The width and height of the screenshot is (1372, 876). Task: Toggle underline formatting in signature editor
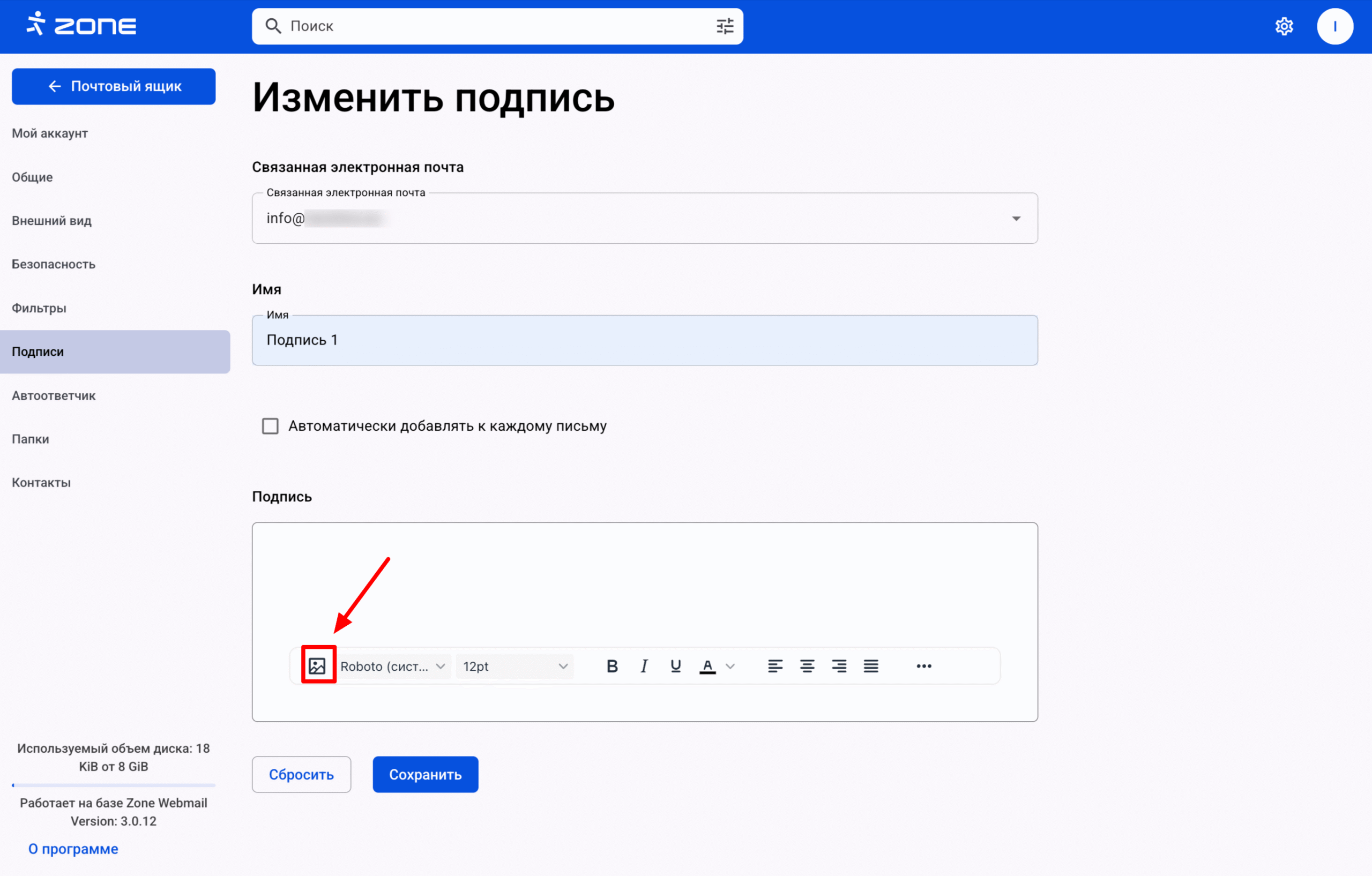pyautogui.click(x=676, y=666)
